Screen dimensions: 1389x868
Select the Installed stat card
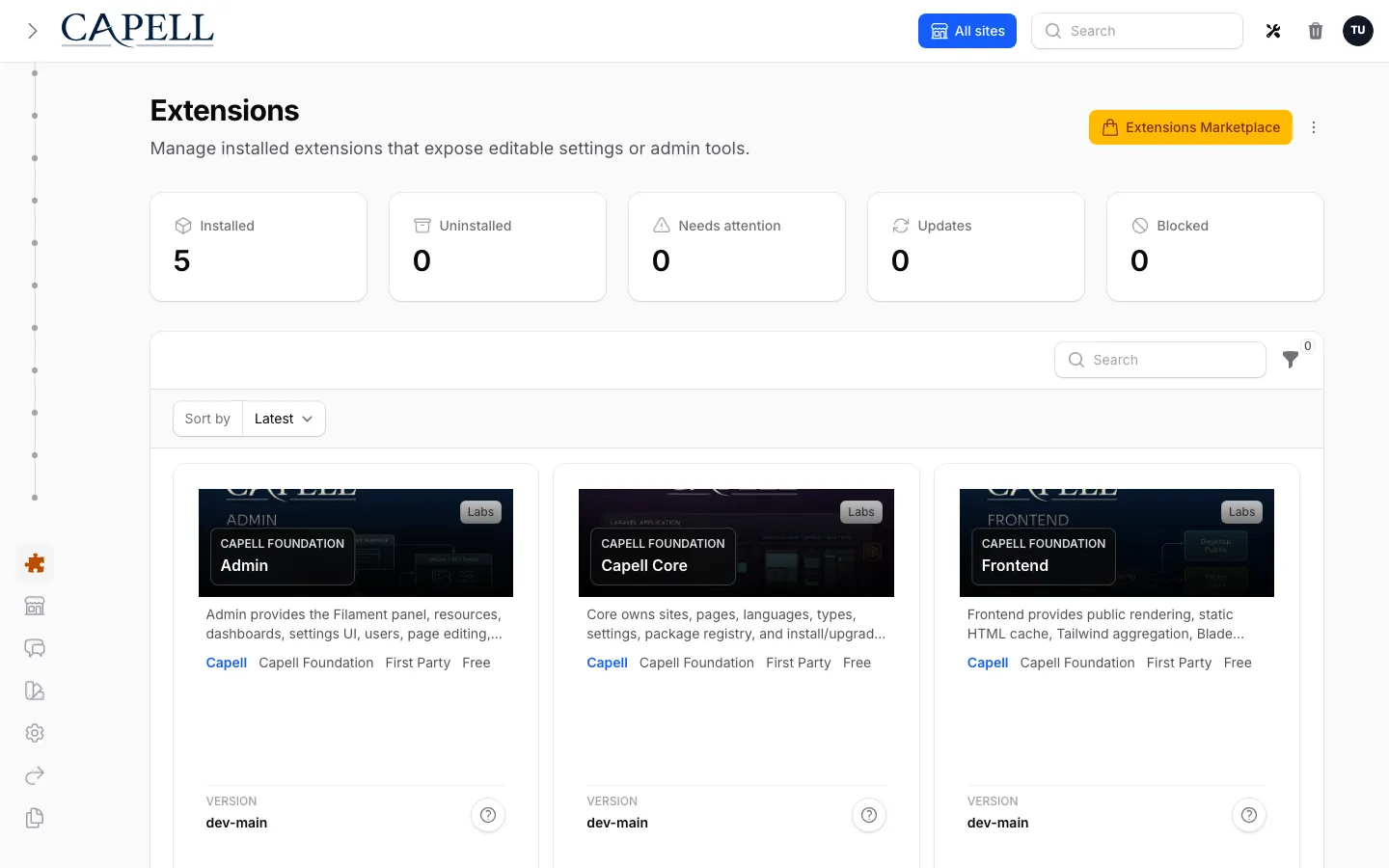click(x=259, y=247)
